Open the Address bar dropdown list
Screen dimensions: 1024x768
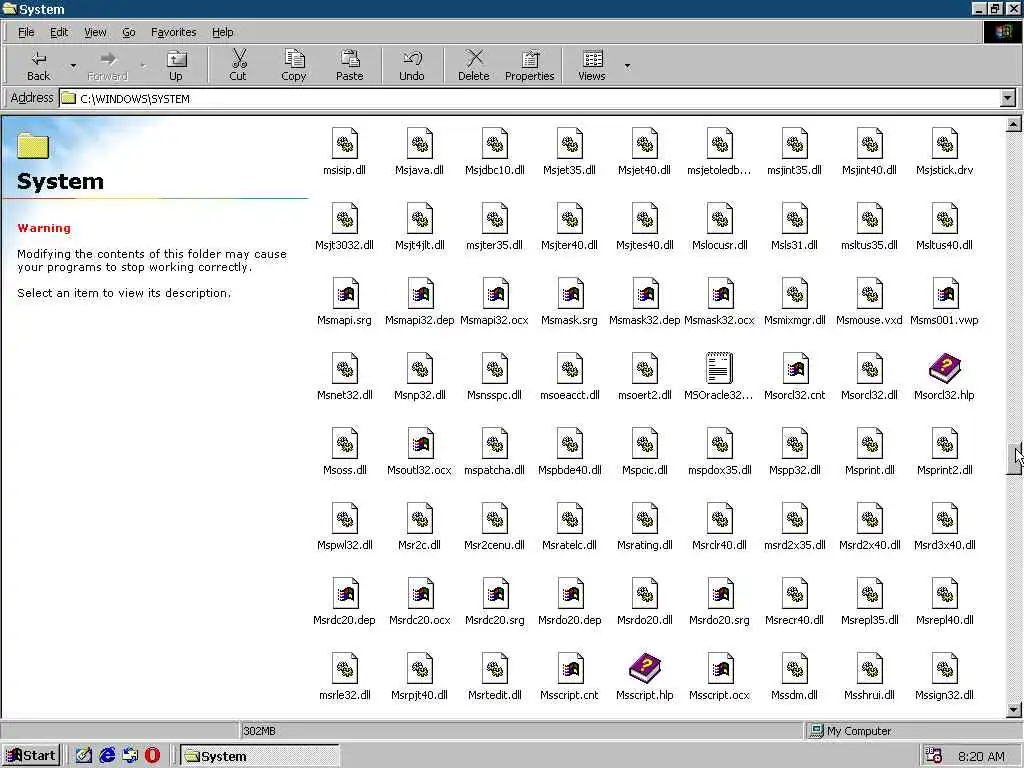pos(1008,99)
